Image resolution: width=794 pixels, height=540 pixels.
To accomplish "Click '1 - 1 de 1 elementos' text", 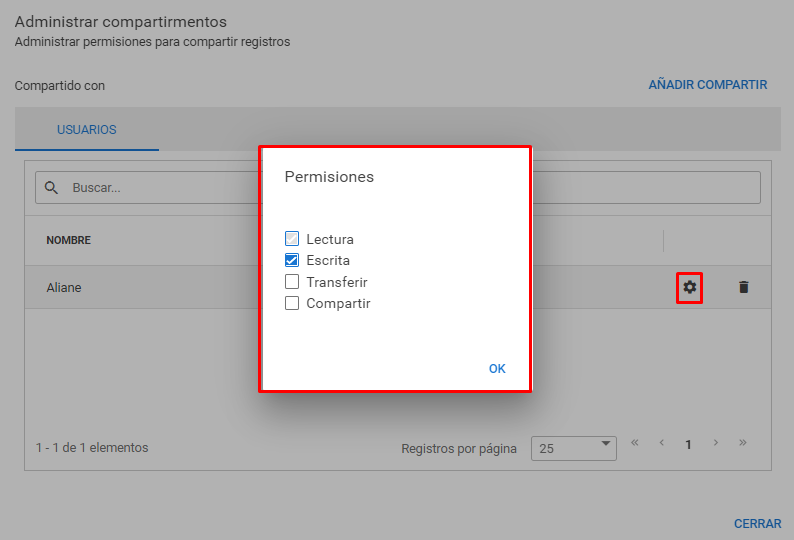I will pos(92,448).
